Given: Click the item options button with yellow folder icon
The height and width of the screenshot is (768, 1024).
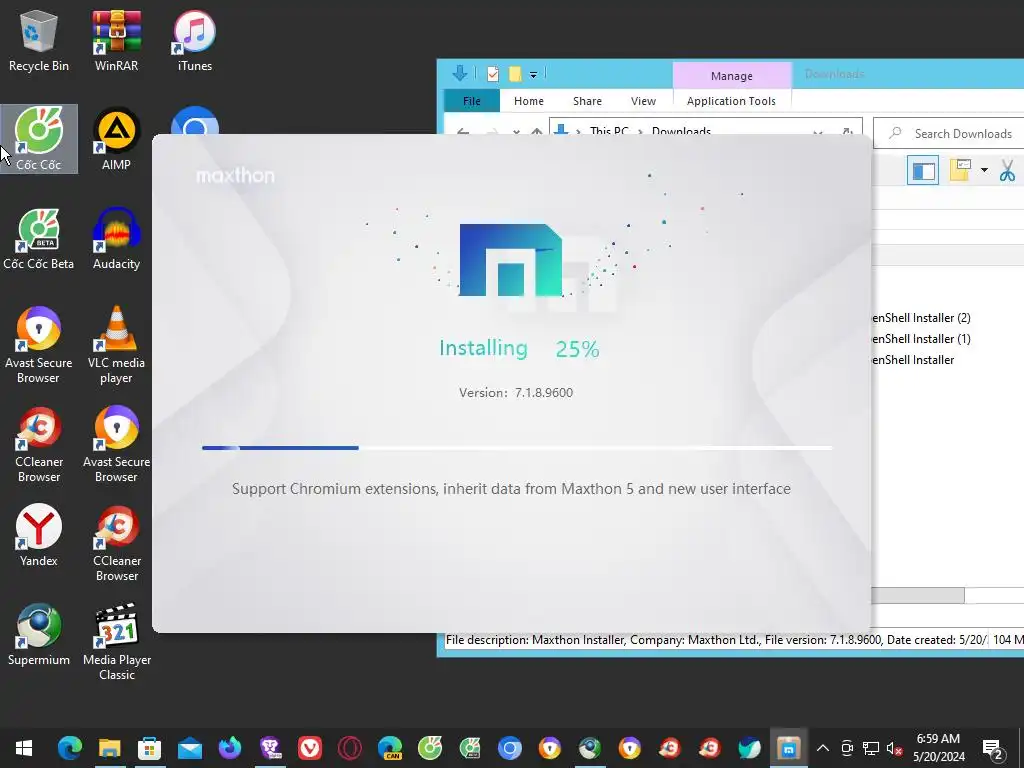Looking at the screenshot, I should tap(960, 170).
